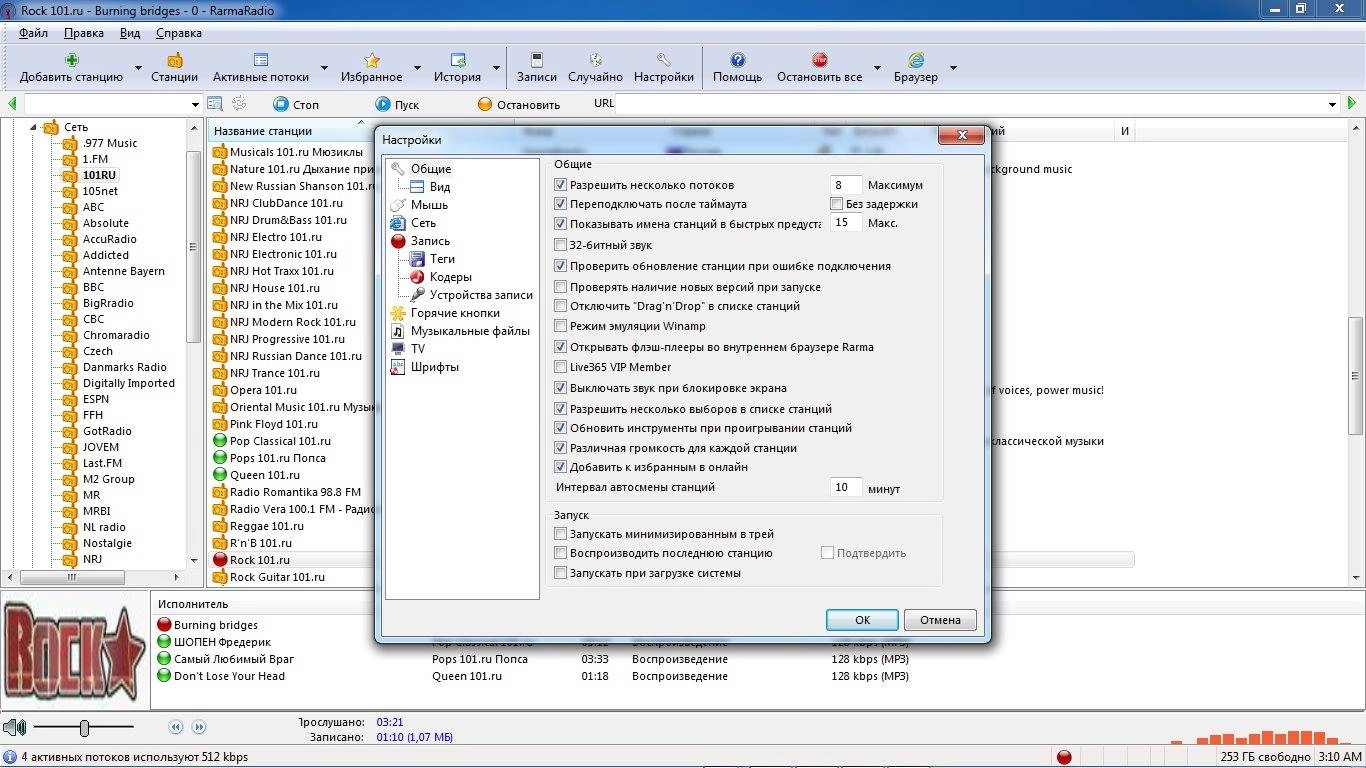Select TV in settings tree
This screenshot has width=1366, height=768.
(x=418, y=349)
